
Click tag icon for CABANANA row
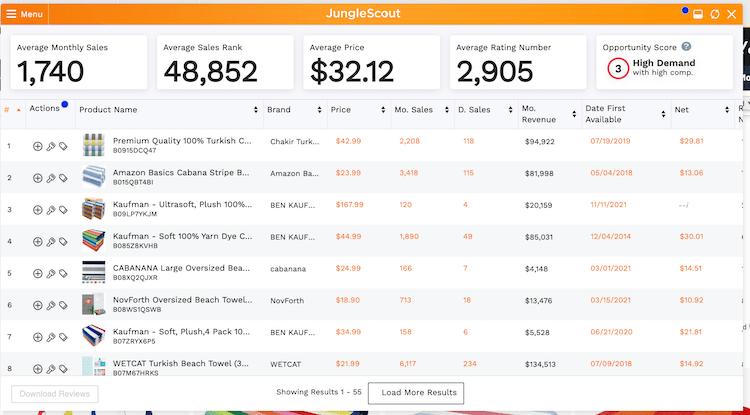click(63, 273)
